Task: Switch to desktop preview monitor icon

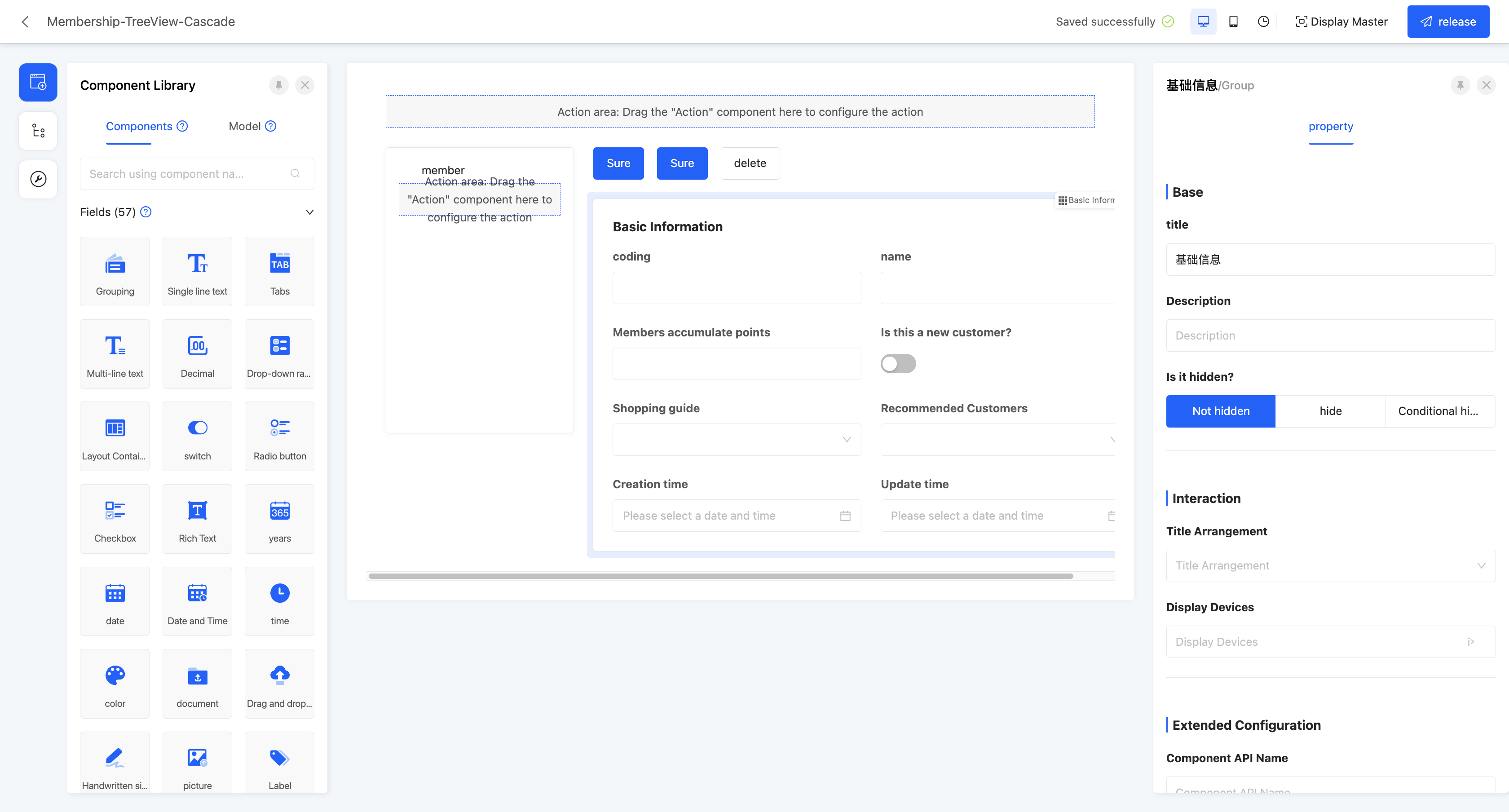Action: (x=1203, y=21)
